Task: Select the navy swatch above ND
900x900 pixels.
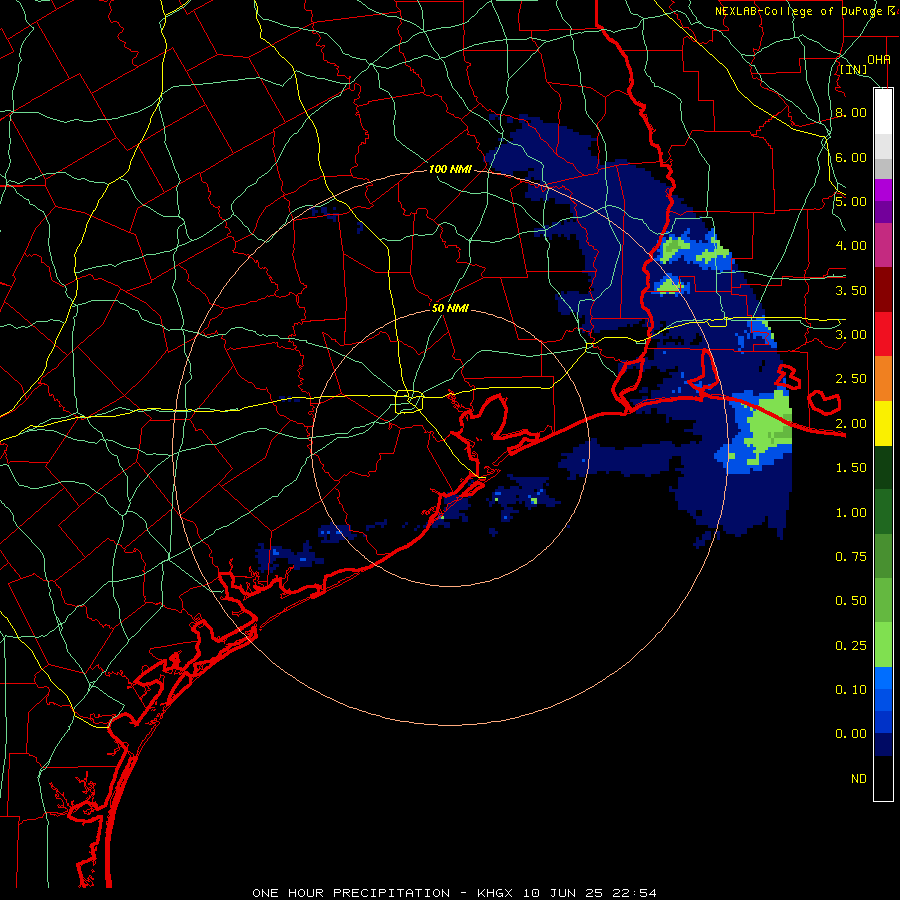Action: (883, 744)
